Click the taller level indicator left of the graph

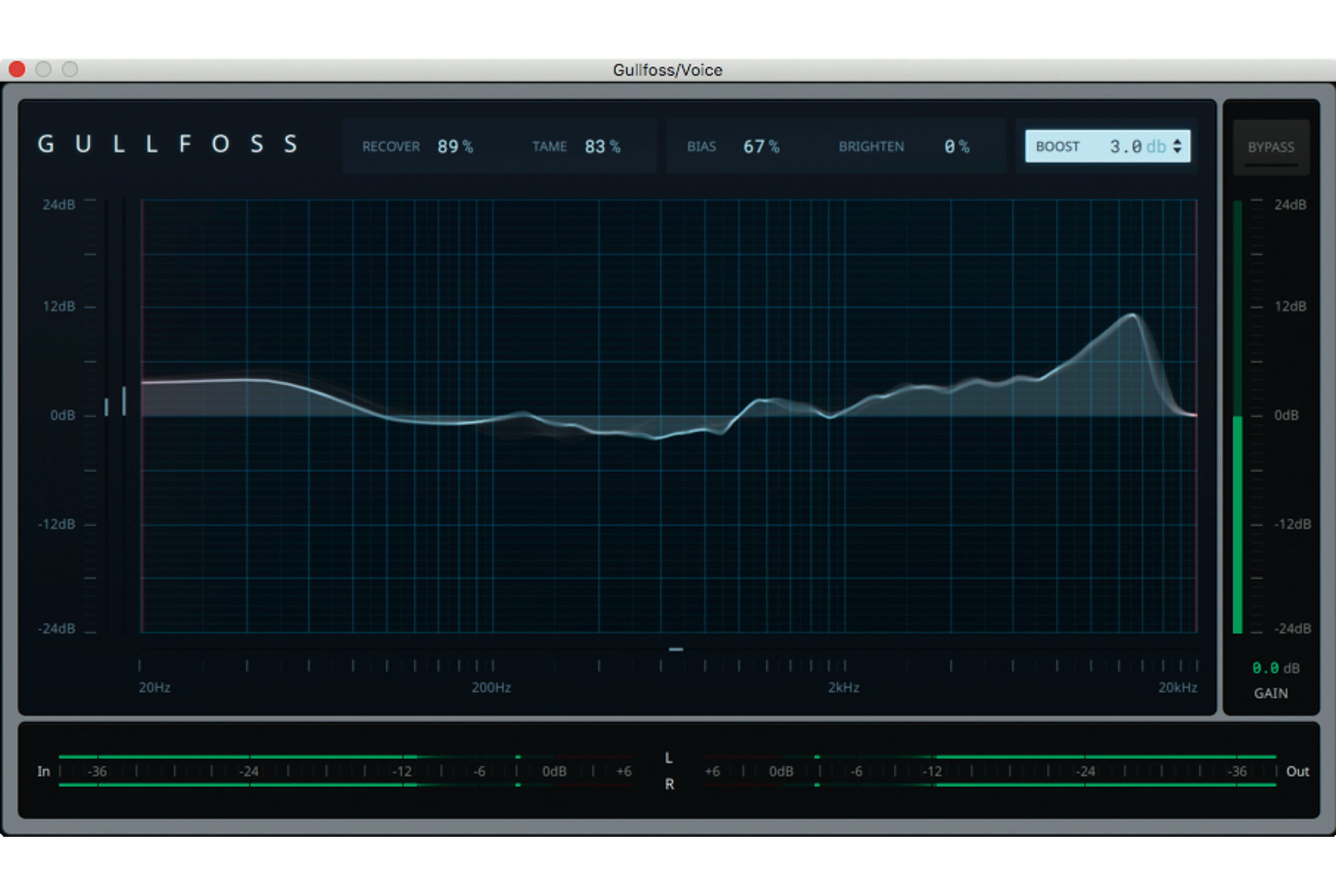[x=124, y=400]
